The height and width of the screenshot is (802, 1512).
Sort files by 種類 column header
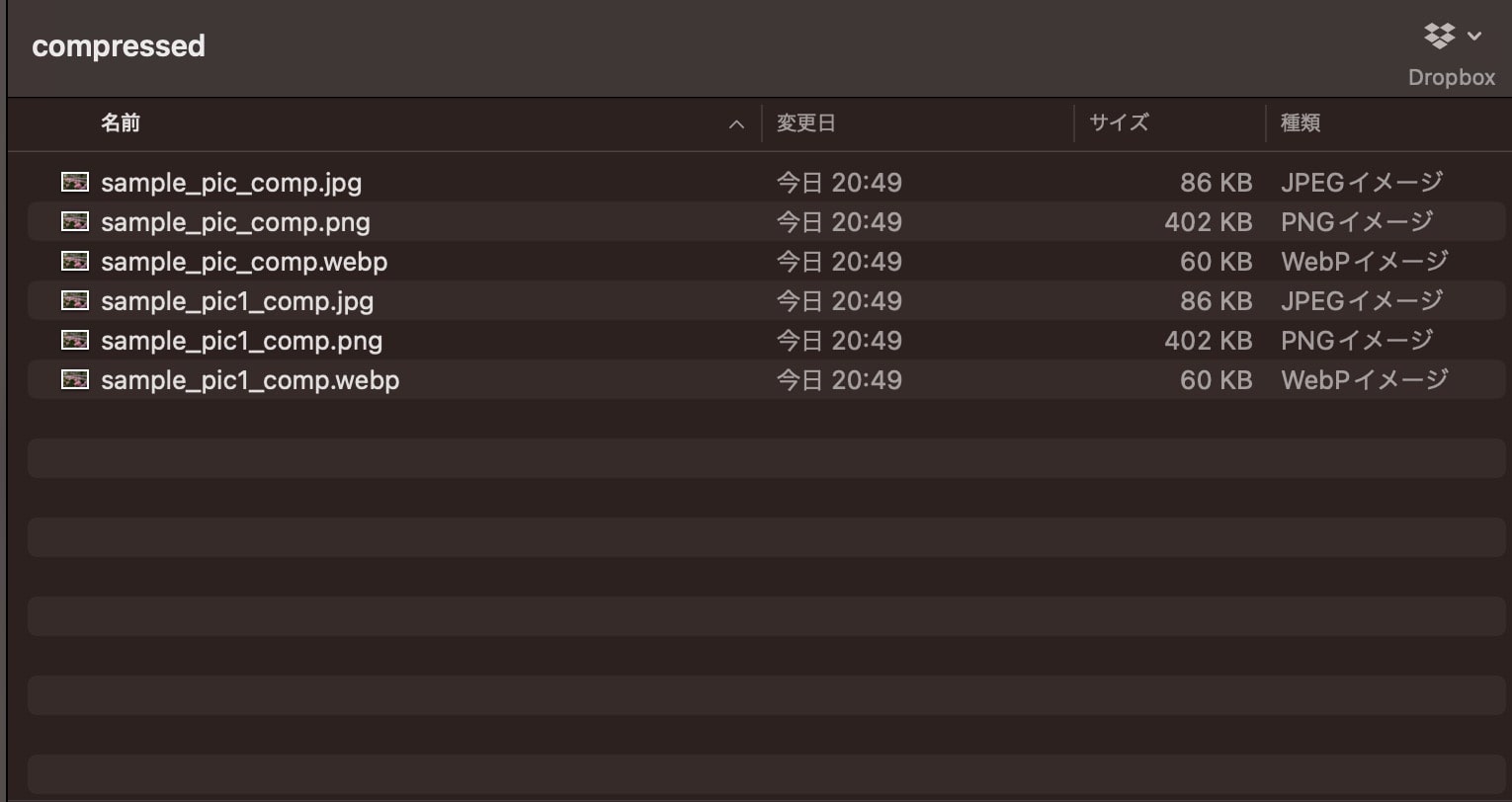(1301, 122)
